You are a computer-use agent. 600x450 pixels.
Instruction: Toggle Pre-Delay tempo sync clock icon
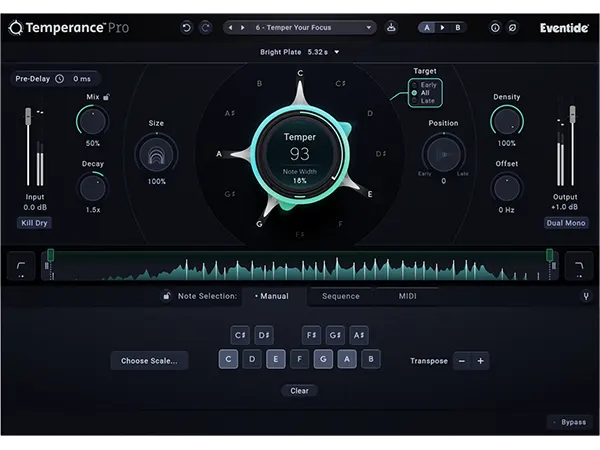coord(60,79)
